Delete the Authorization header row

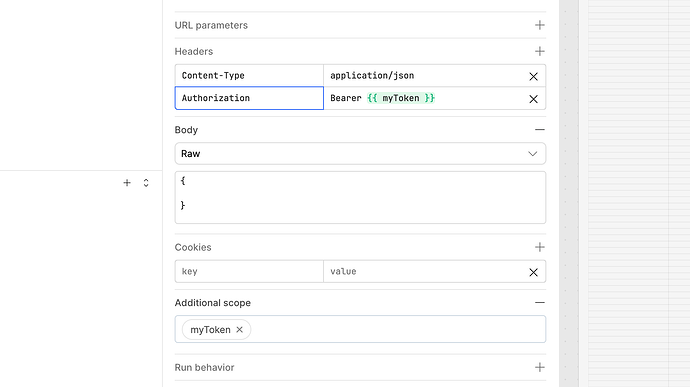tap(533, 99)
